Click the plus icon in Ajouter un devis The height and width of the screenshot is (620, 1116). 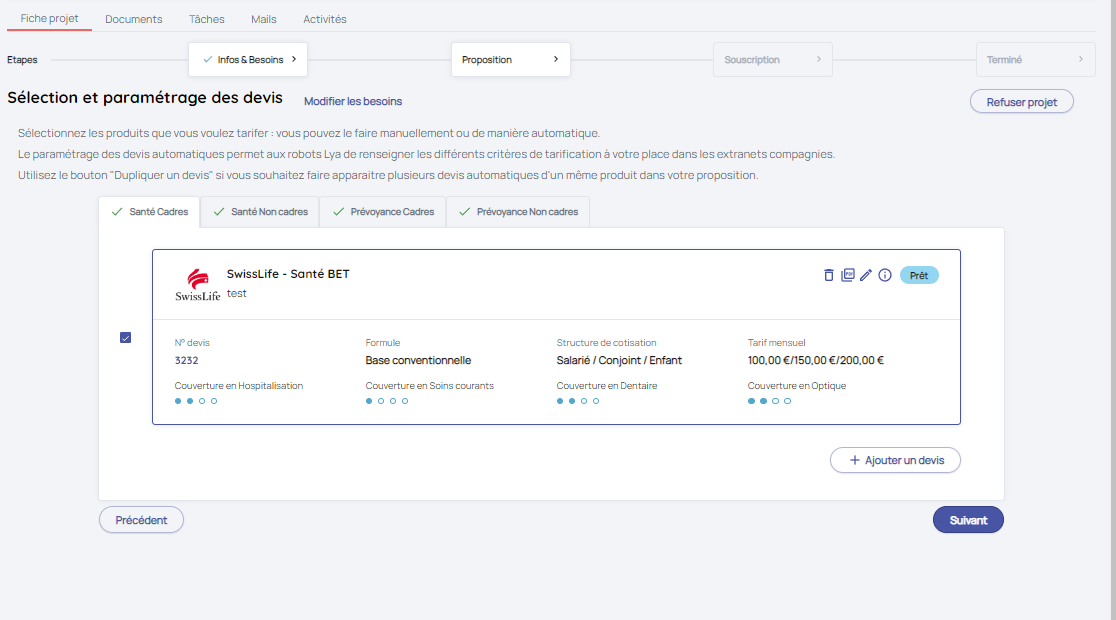click(x=854, y=460)
